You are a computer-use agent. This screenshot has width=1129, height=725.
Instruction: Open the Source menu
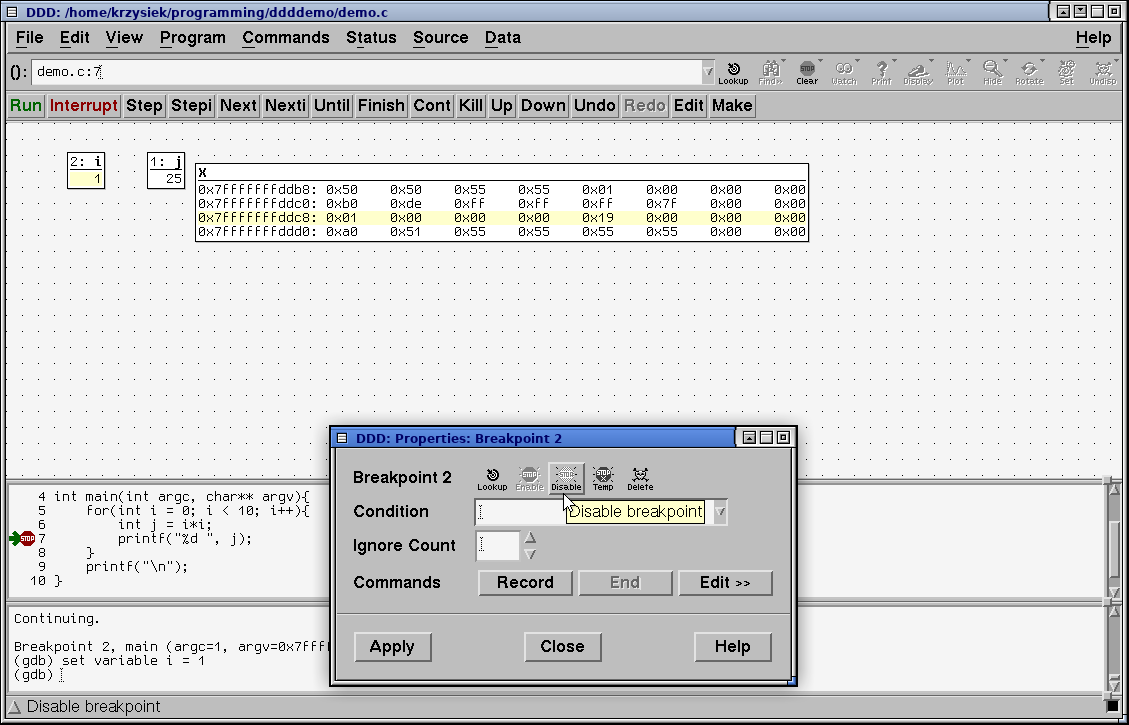pos(441,37)
